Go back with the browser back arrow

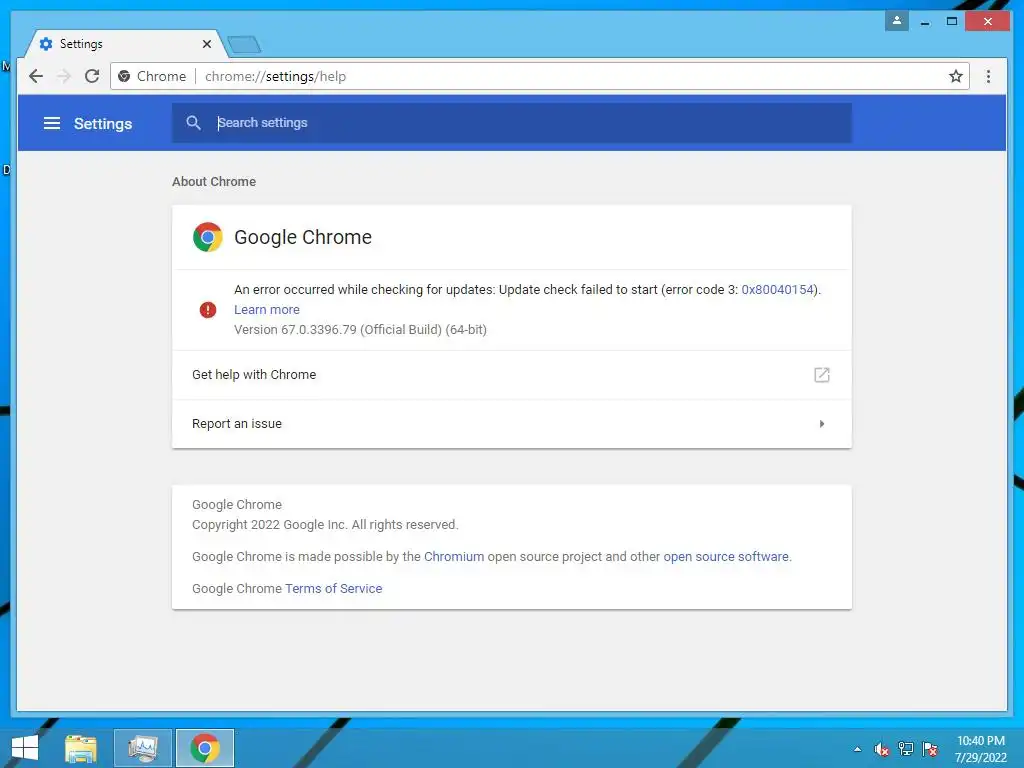[36, 76]
